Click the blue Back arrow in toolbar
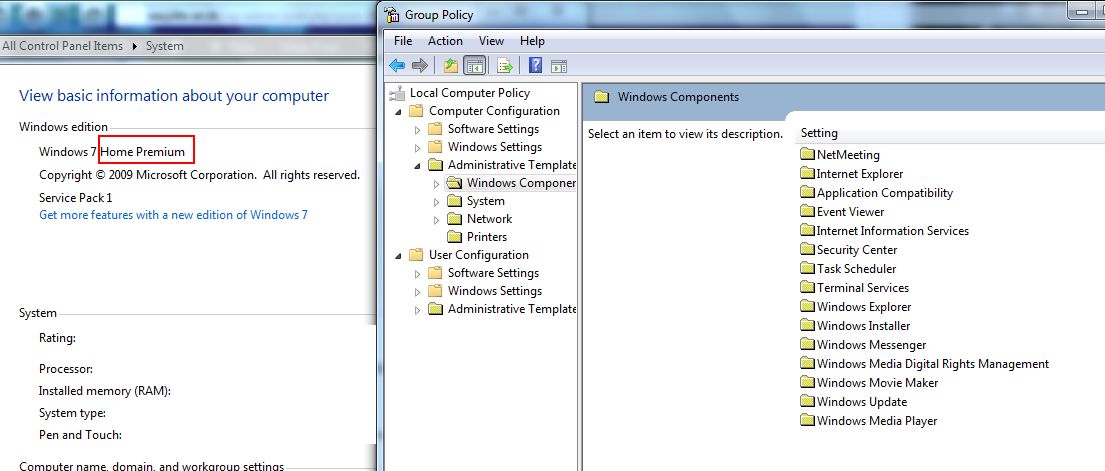 397,66
